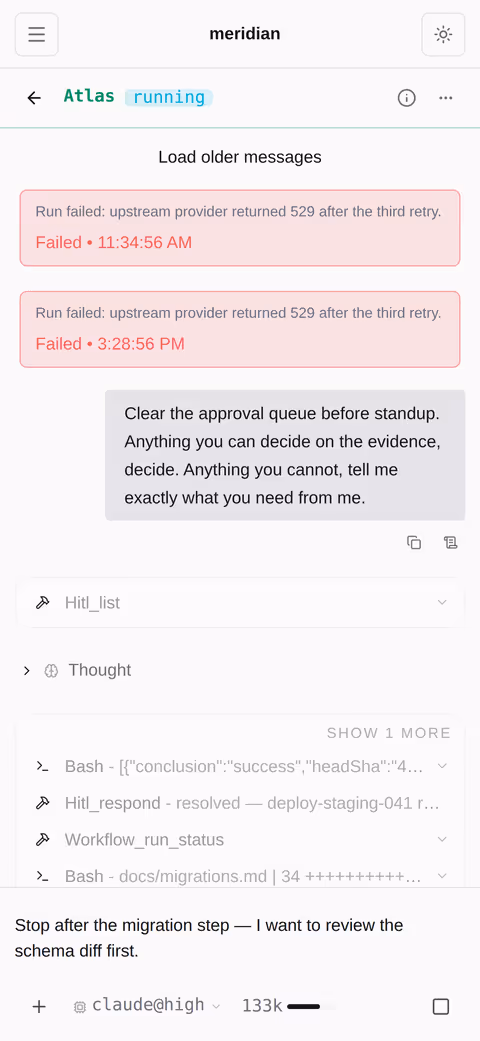Expand the Workflow_run_status row
Viewport: 480px width, 1041px height.
point(240,840)
